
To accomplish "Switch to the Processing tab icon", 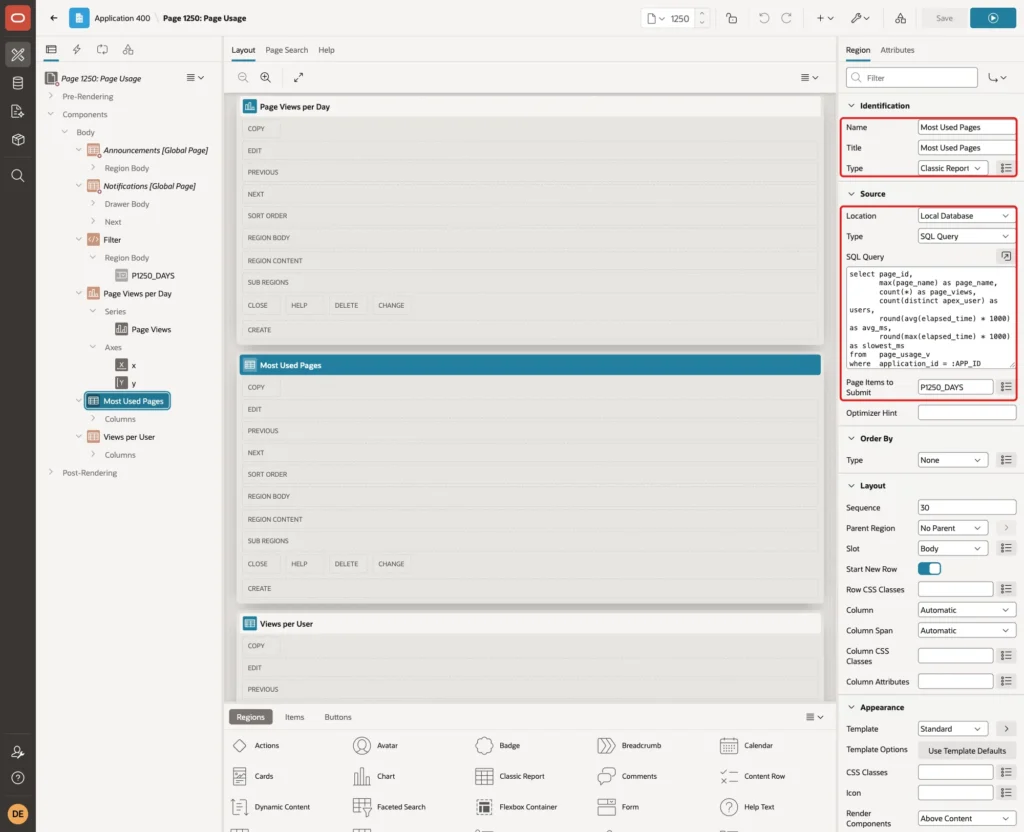I will click(102, 50).
